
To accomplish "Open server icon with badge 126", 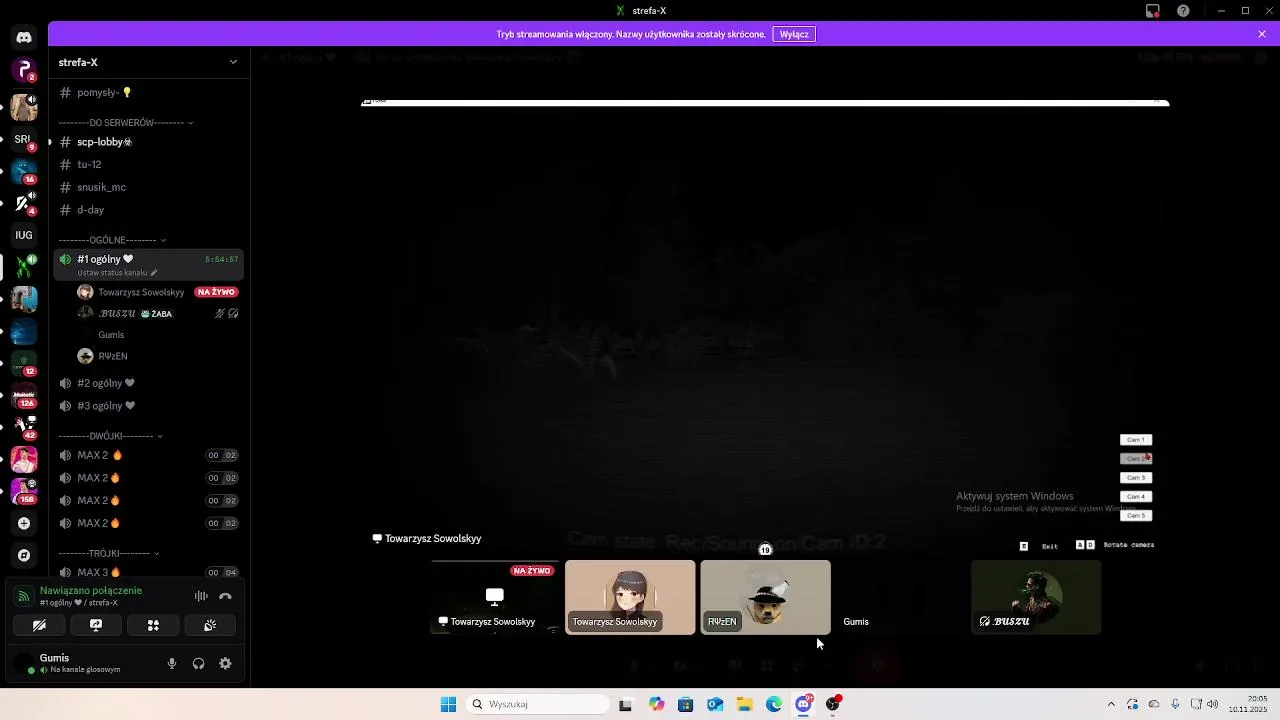I will click(24, 395).
